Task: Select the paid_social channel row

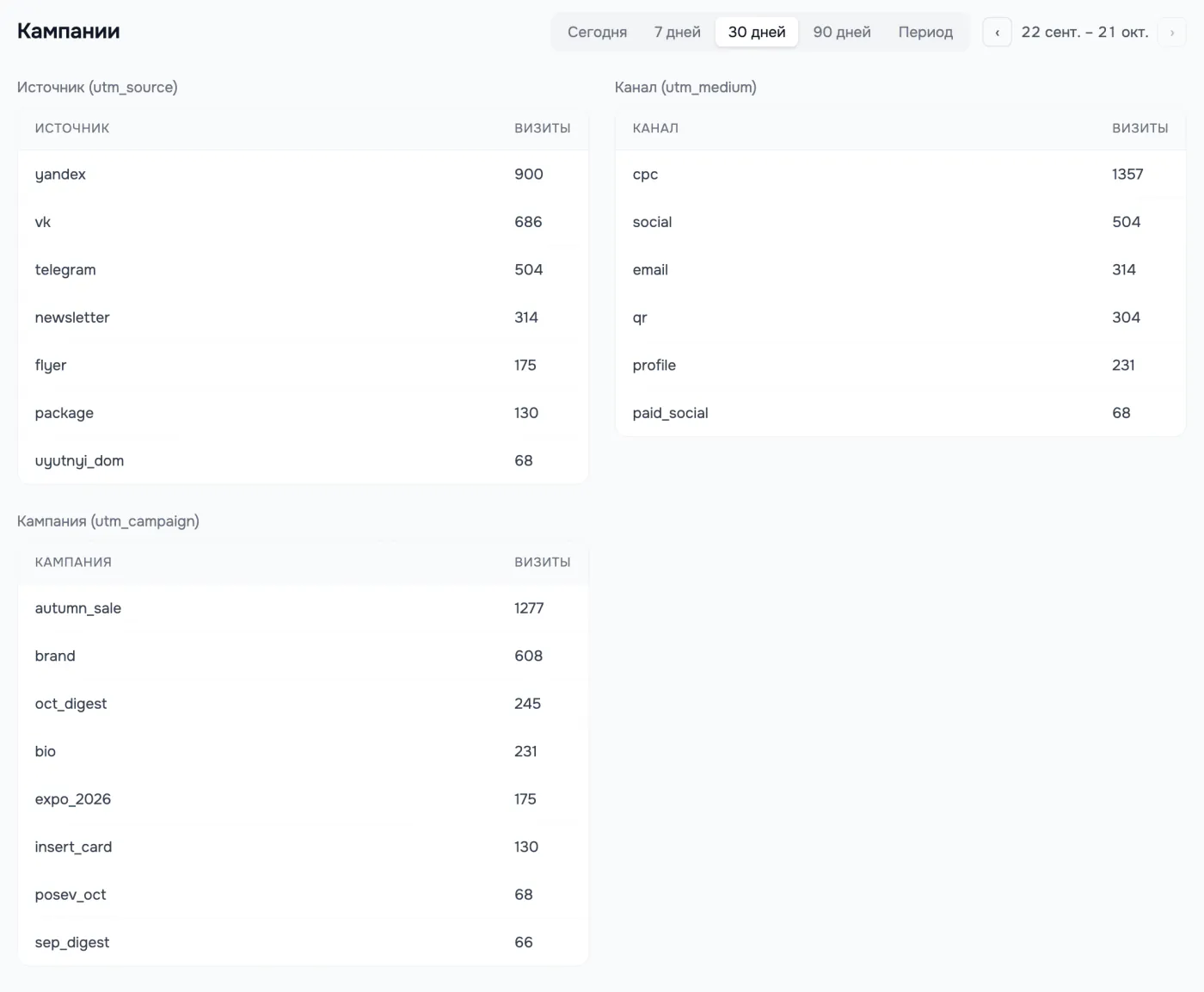Action: [x=900, y=413]
